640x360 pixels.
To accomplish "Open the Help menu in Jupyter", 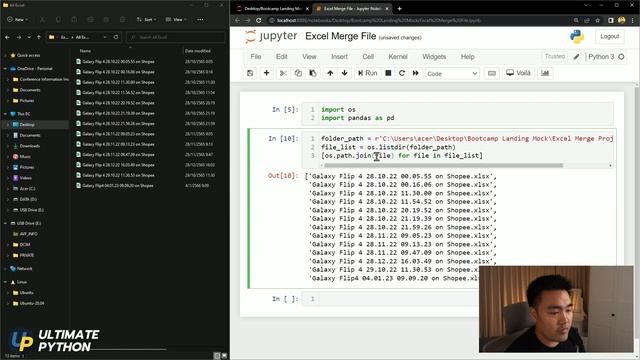I will 467,57.
